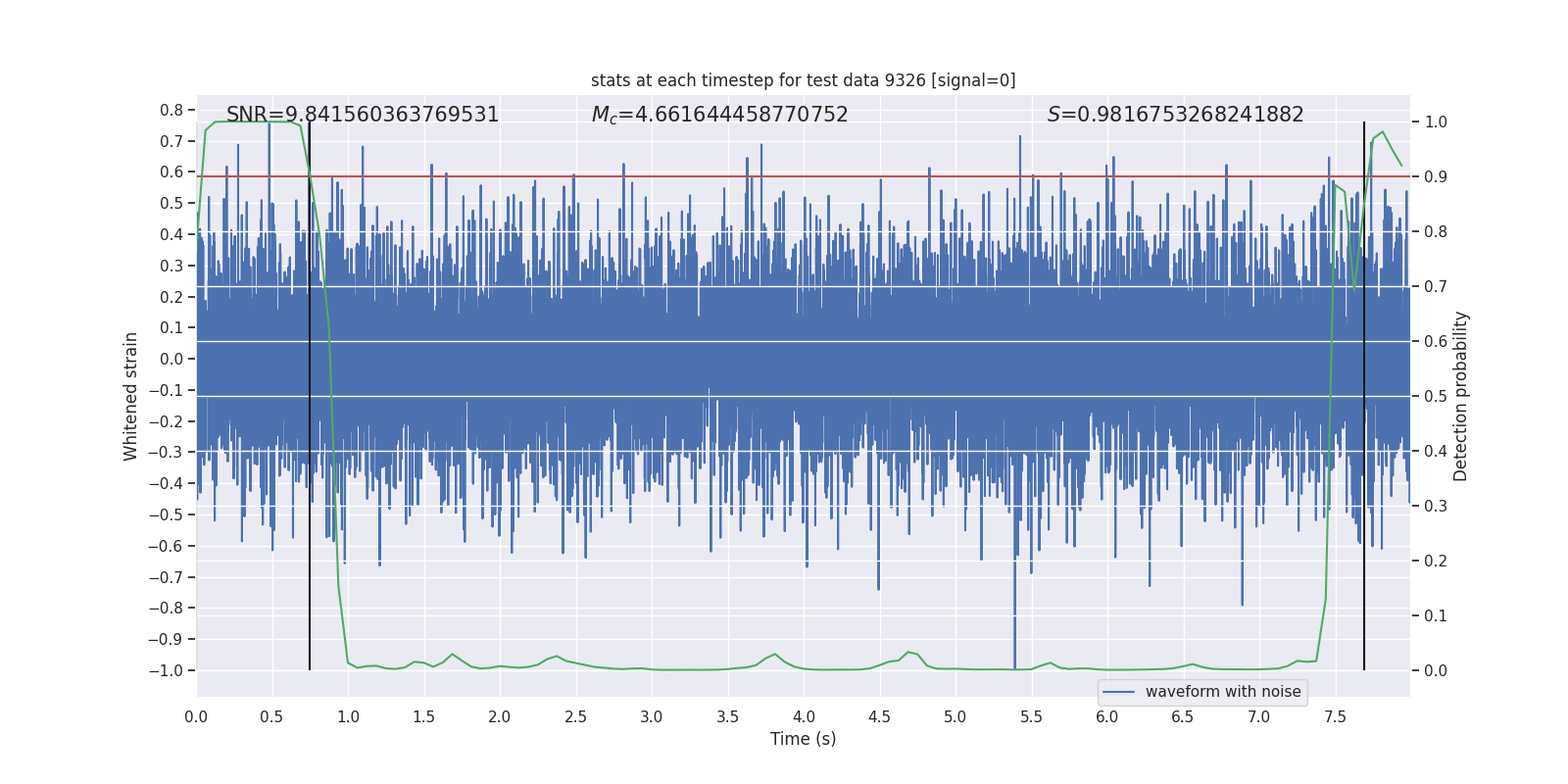
Task: Click the plot title text for test data 9326
Action: tap(803, 80)
